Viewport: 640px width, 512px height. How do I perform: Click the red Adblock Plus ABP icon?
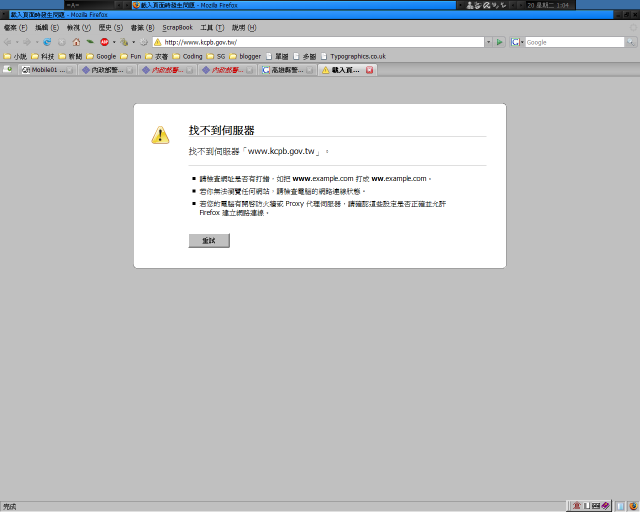(104, 42)
